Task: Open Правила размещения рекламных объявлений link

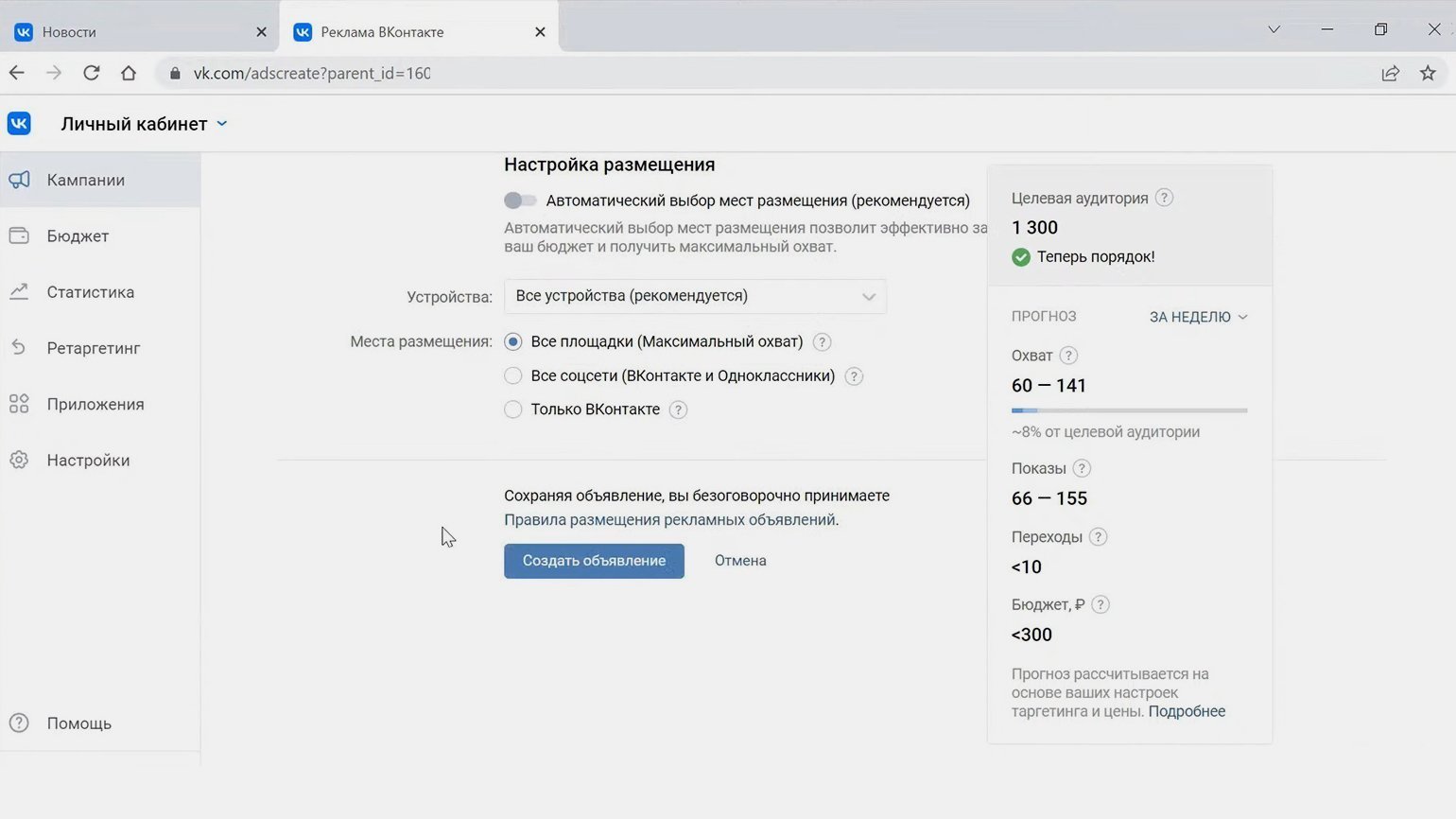Action: (669, 519)
